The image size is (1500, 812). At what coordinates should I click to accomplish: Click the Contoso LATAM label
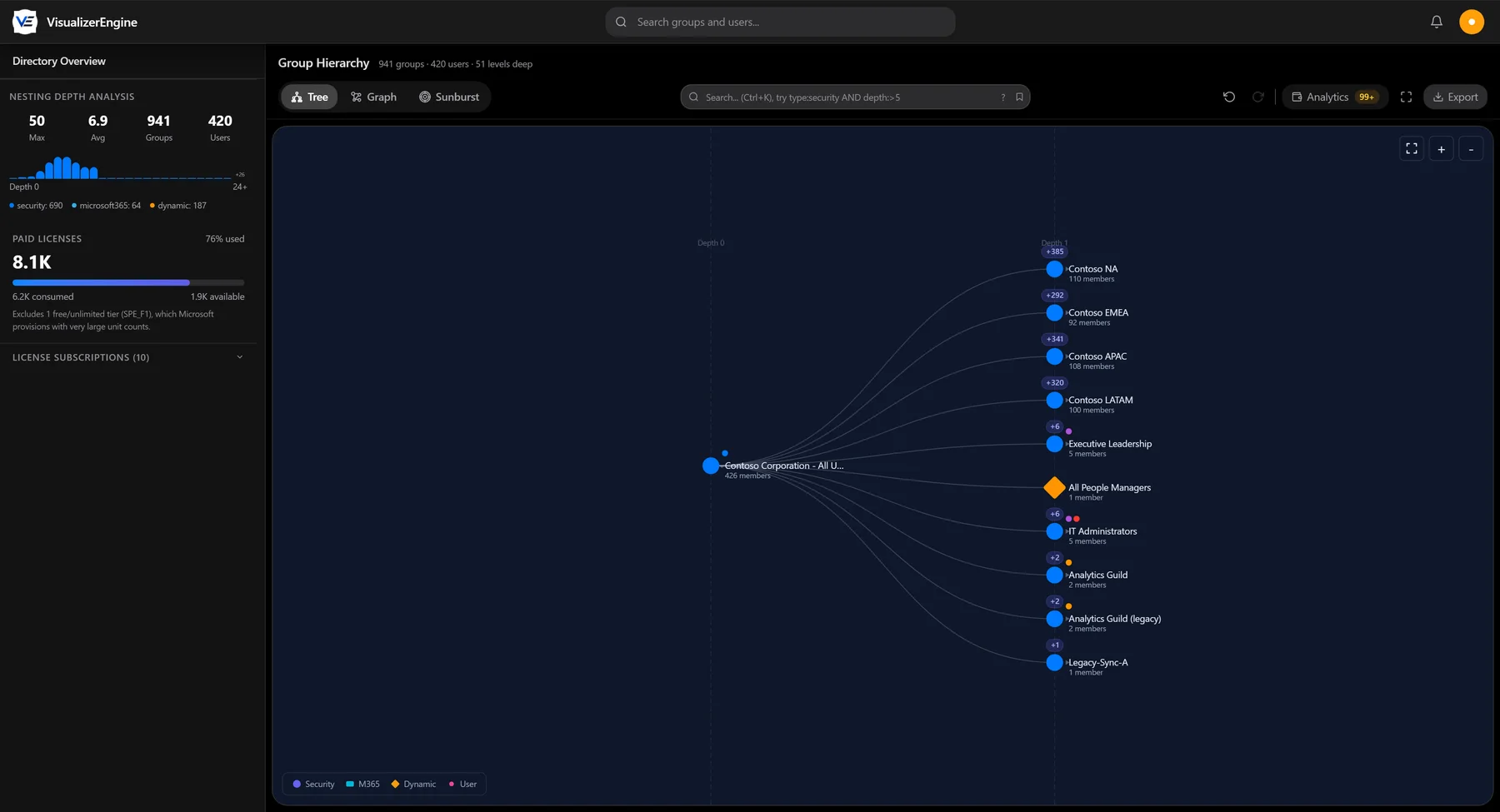(x=1100, y=401)
